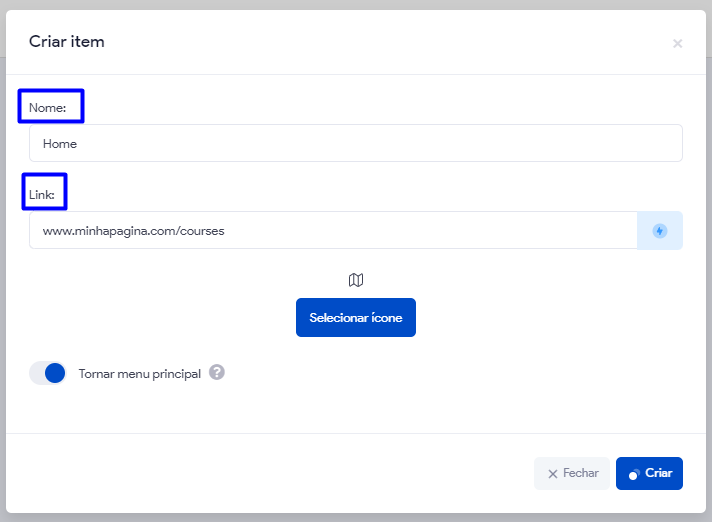Click the spinner icon inside Criar button
Image resolution: width=712 pixels, height=522 pixels.
click(x=633, y=474)
